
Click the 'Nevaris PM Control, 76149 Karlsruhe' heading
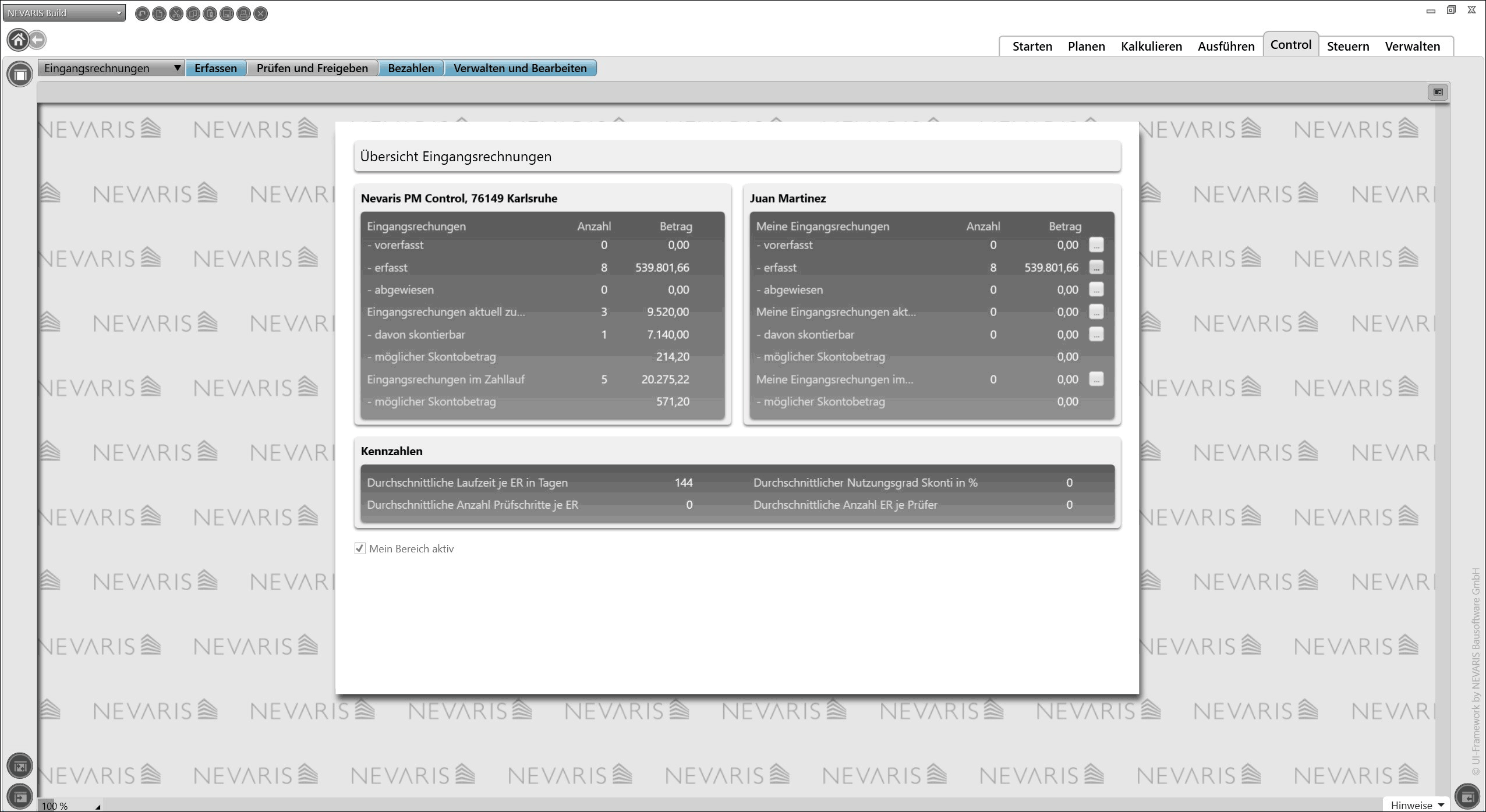[x=459, y=198]
